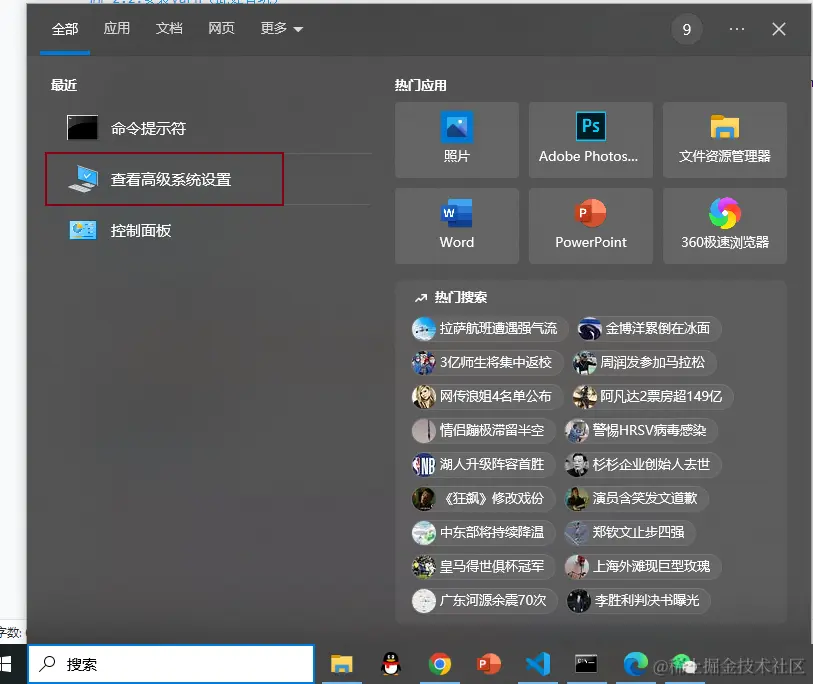Open the three-dot options menu
Screen dimensions: 813x684
click(x=737, y=29)
